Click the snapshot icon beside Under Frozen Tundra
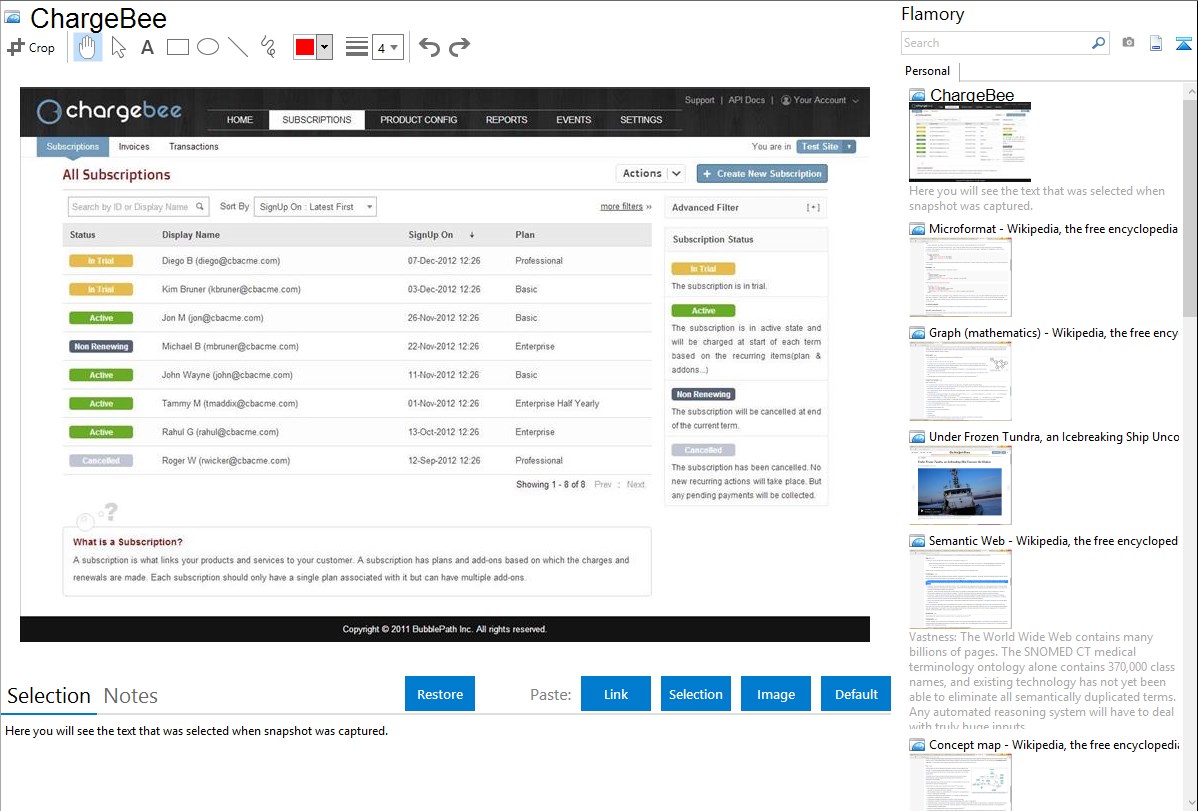Screen dimensions: 1198x811 (x=917, y=436)
